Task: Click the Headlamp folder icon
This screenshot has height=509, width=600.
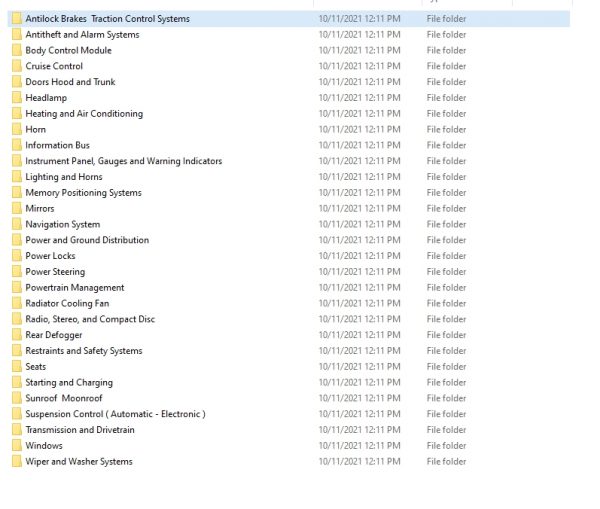Action: [16, 98]
